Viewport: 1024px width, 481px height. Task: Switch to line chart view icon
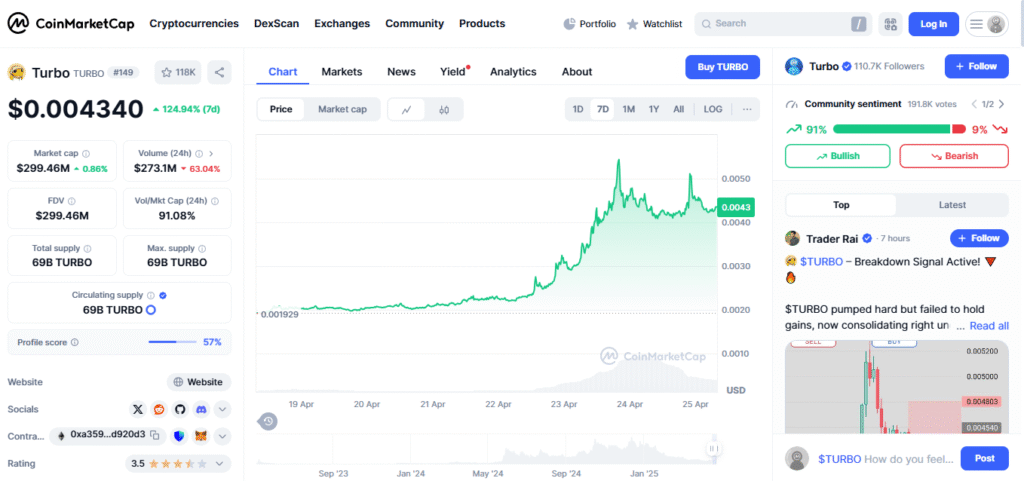406,110
